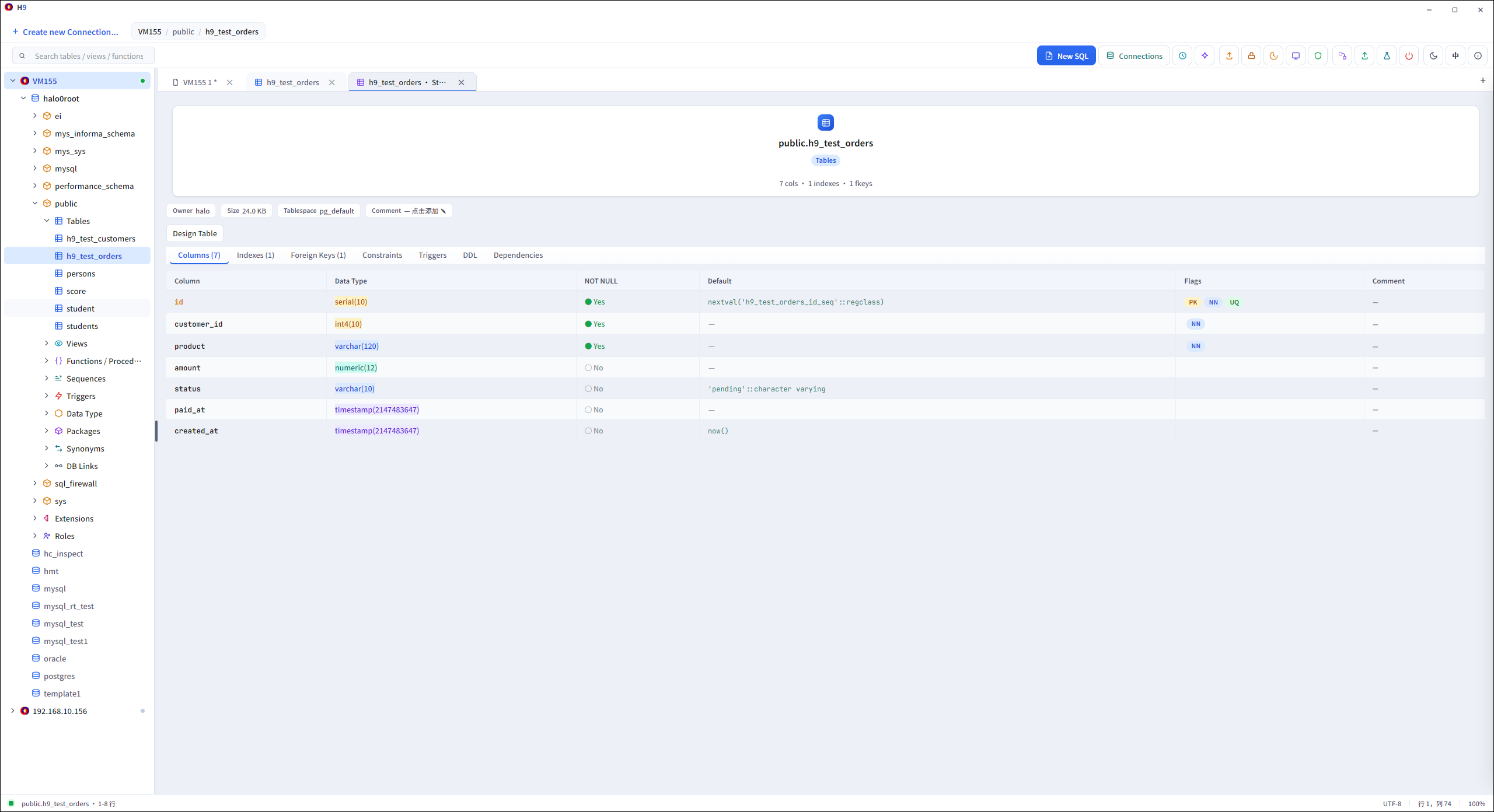Click the red power icon
The image size is (1494, 812).
[x=1409, y=56]
